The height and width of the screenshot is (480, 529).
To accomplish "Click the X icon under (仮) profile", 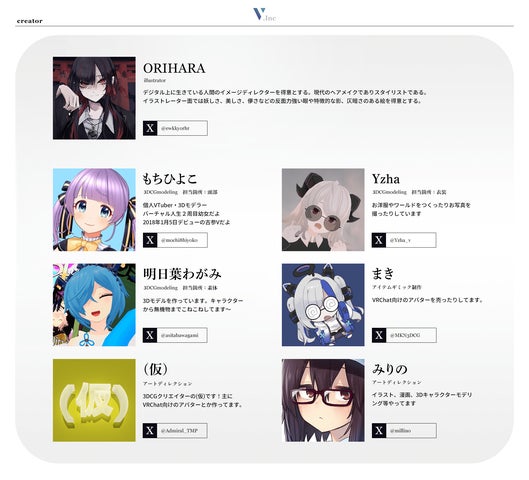I will coord(150,431).
